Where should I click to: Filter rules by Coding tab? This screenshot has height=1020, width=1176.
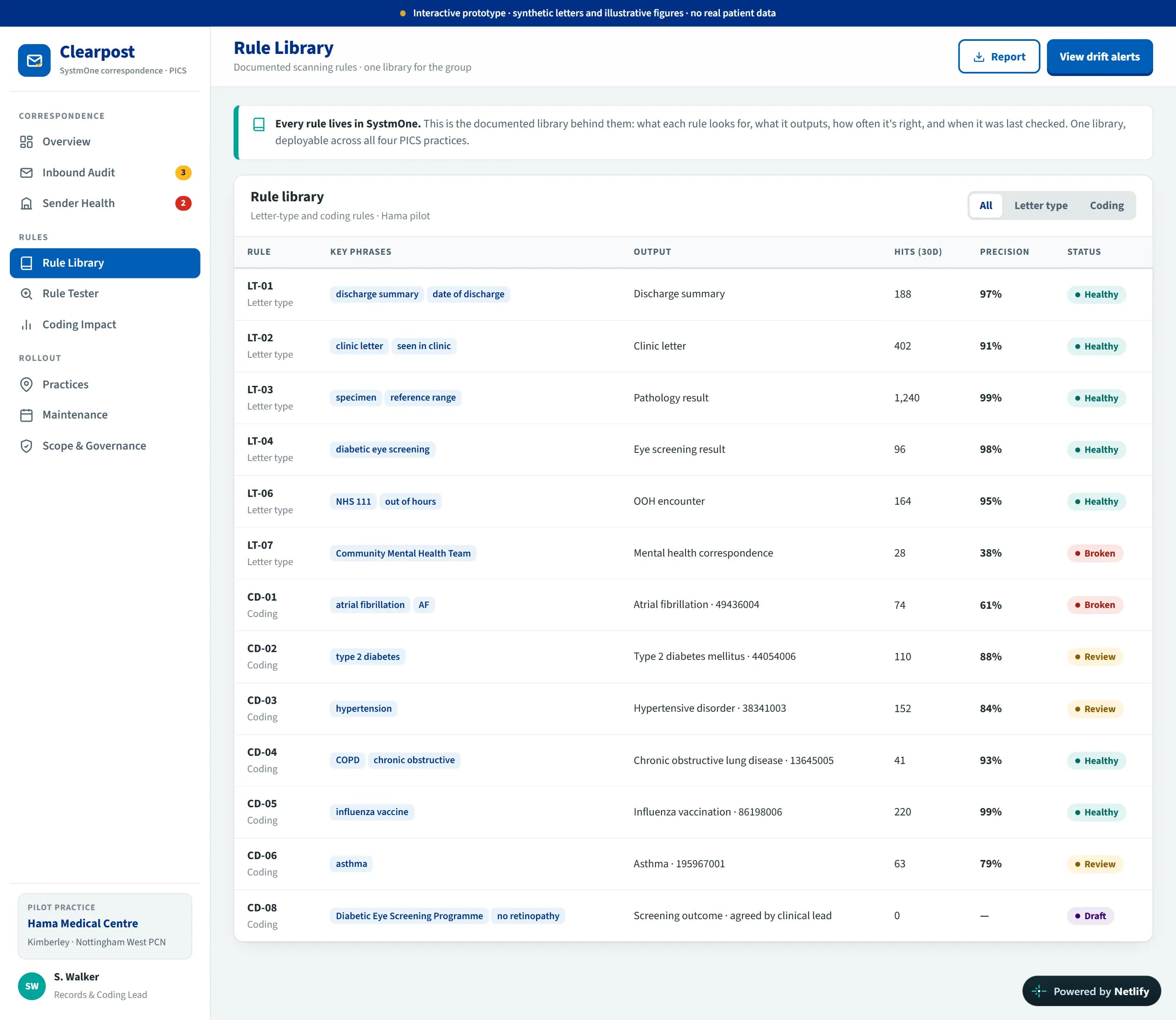[x=1107, y=205]
